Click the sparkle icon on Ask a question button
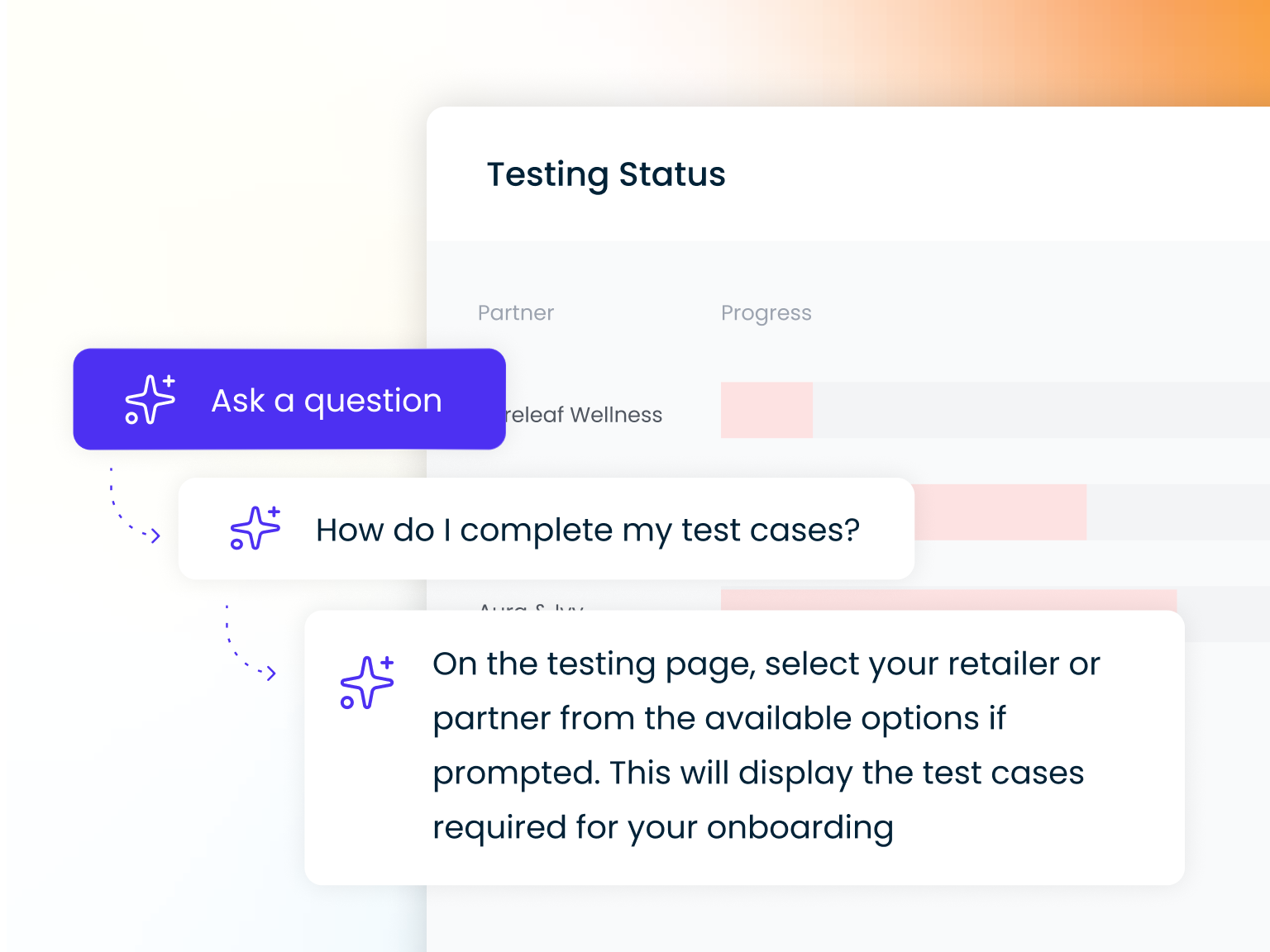Image resolution: width=1270 pixels, height=952 pixels. (150, 400)
